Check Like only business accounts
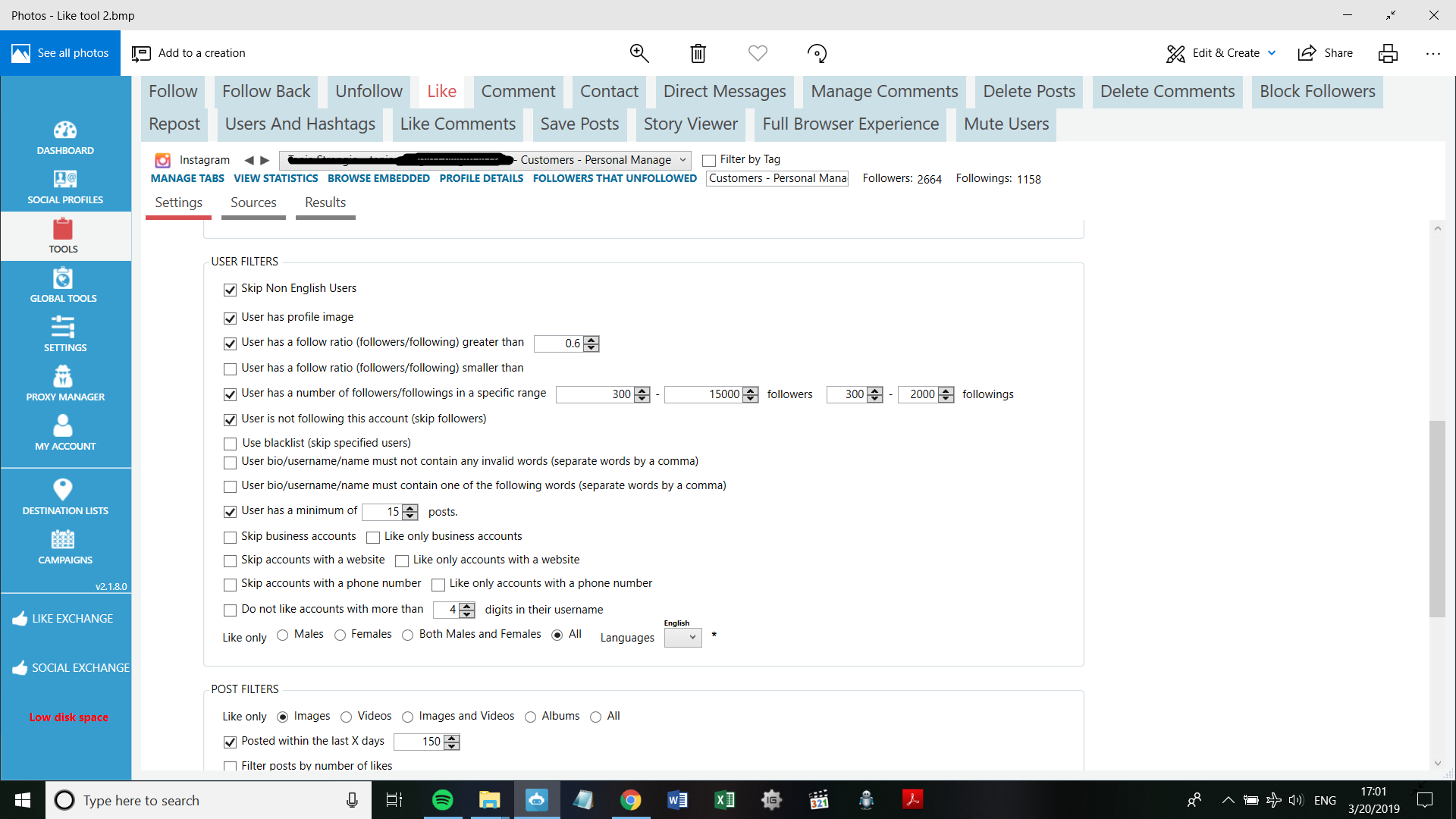Image resolution: width=1456 pixels, height=819 pixels. tap(372, 538)
